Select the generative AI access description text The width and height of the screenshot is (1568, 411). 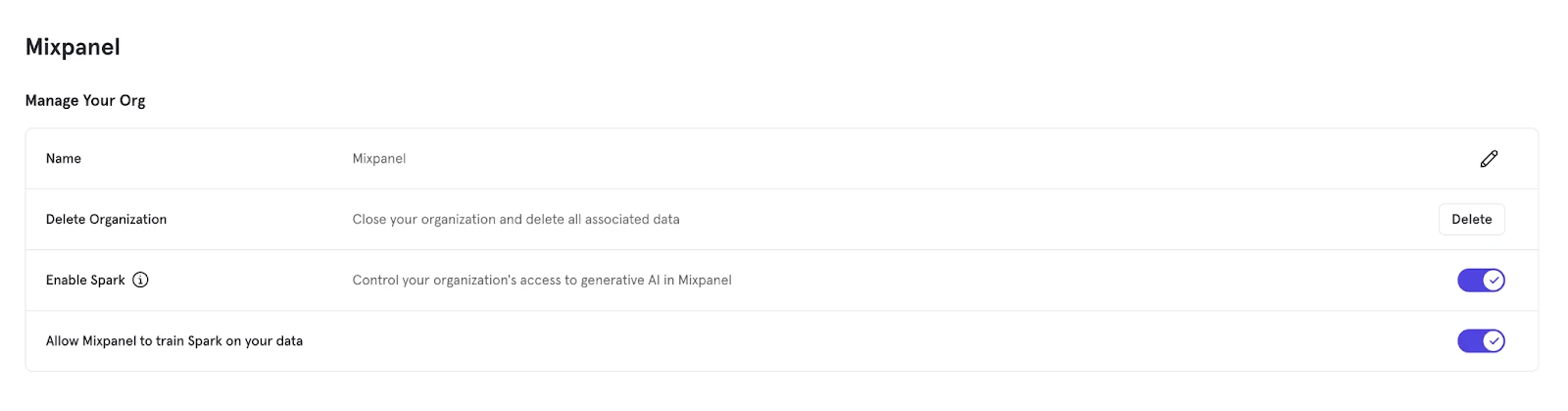[x=542, y=281]
